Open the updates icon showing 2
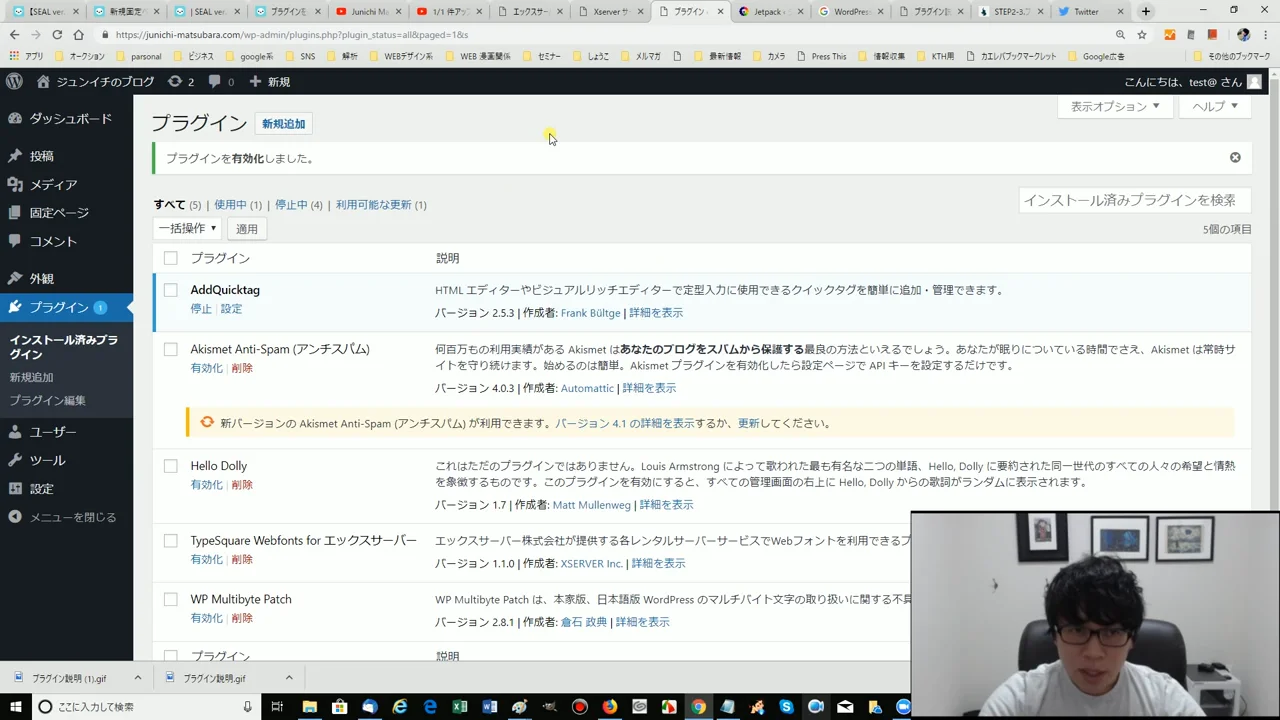The width and height of the screenshot is (1280, 720). pos(180,81)
